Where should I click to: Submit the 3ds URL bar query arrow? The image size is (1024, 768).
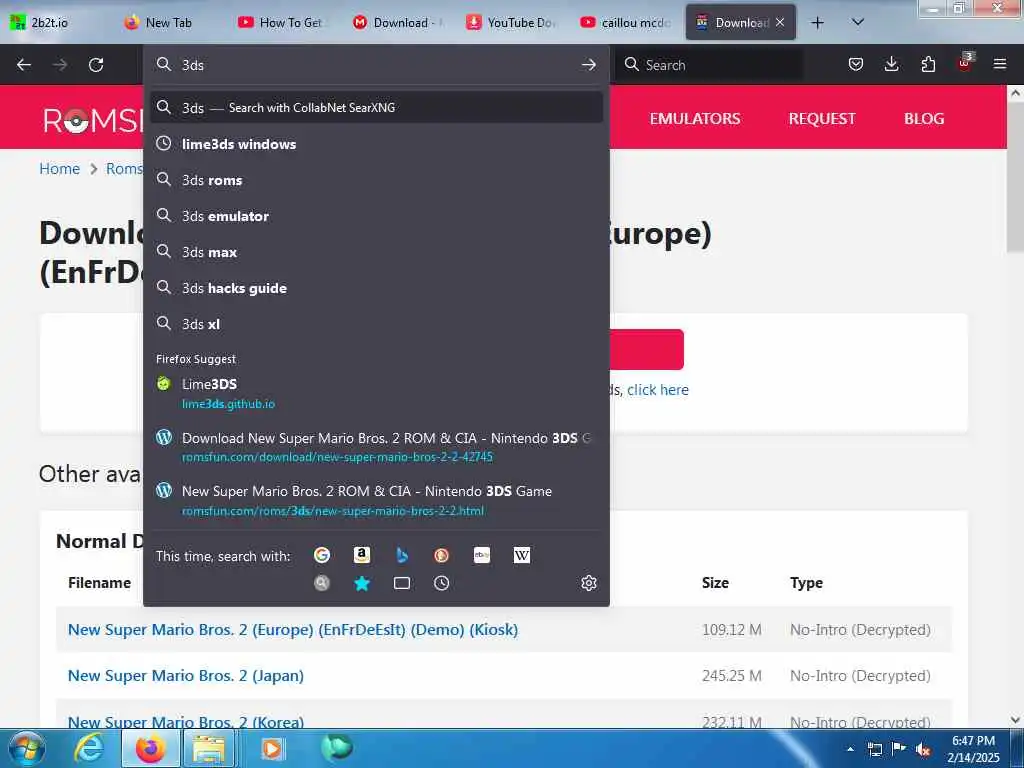(x=588, y=65)
